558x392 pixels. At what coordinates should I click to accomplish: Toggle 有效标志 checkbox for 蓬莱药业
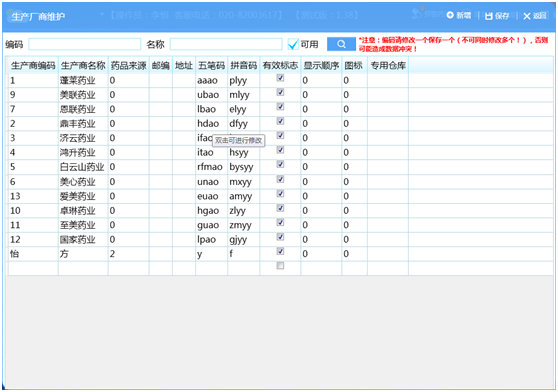pyautogui.click(x=280, y=78)
